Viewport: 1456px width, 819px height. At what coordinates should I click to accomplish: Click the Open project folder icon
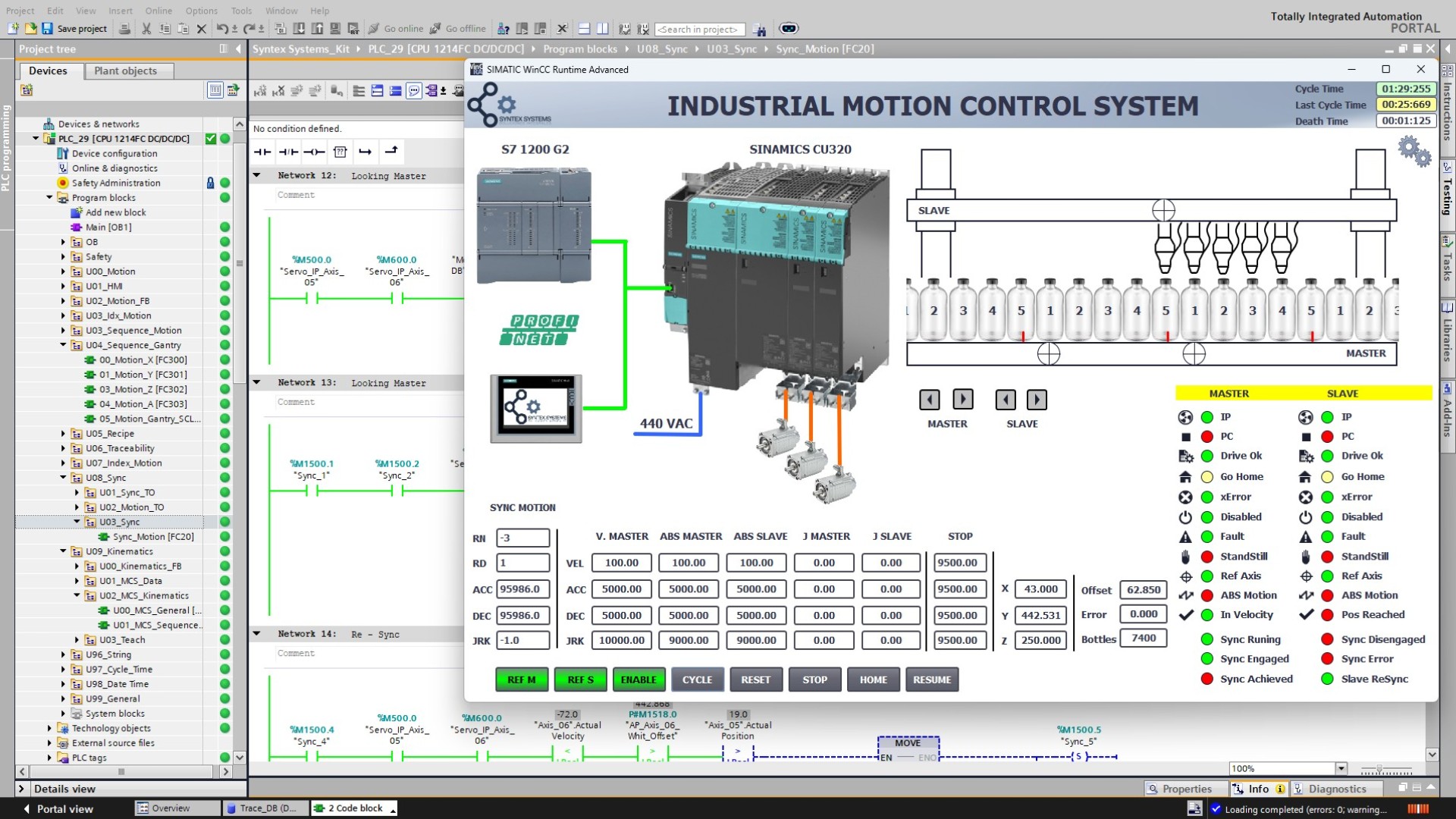click(x=30, y=29)
